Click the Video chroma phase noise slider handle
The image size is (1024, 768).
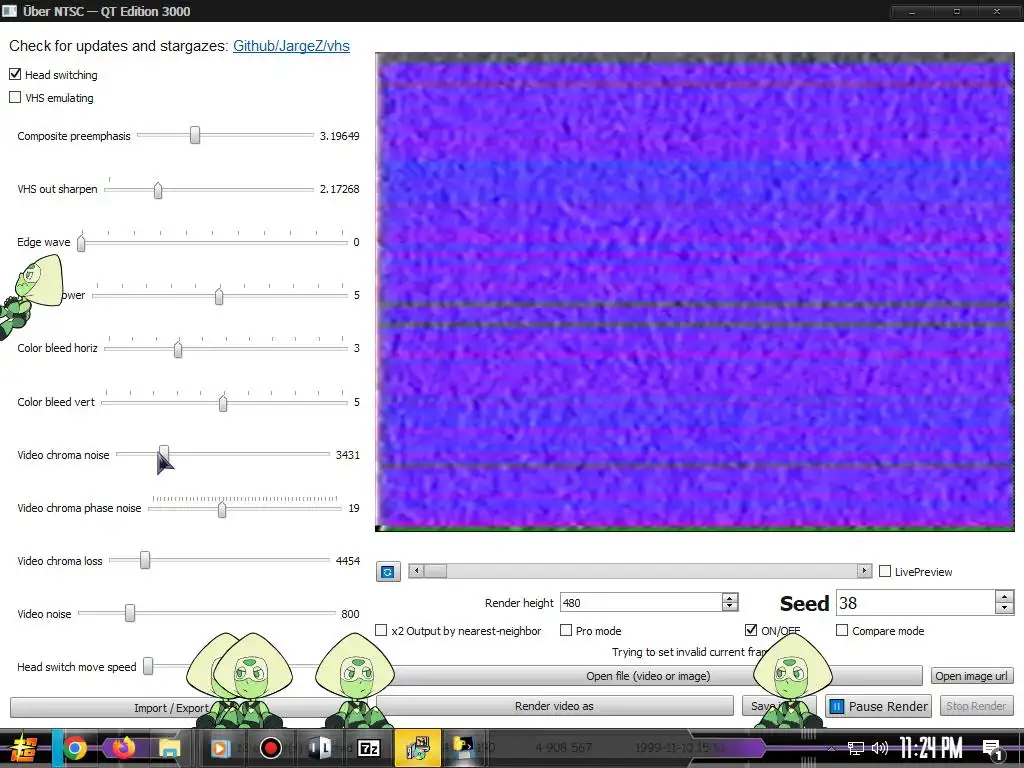tap(222, 509)
